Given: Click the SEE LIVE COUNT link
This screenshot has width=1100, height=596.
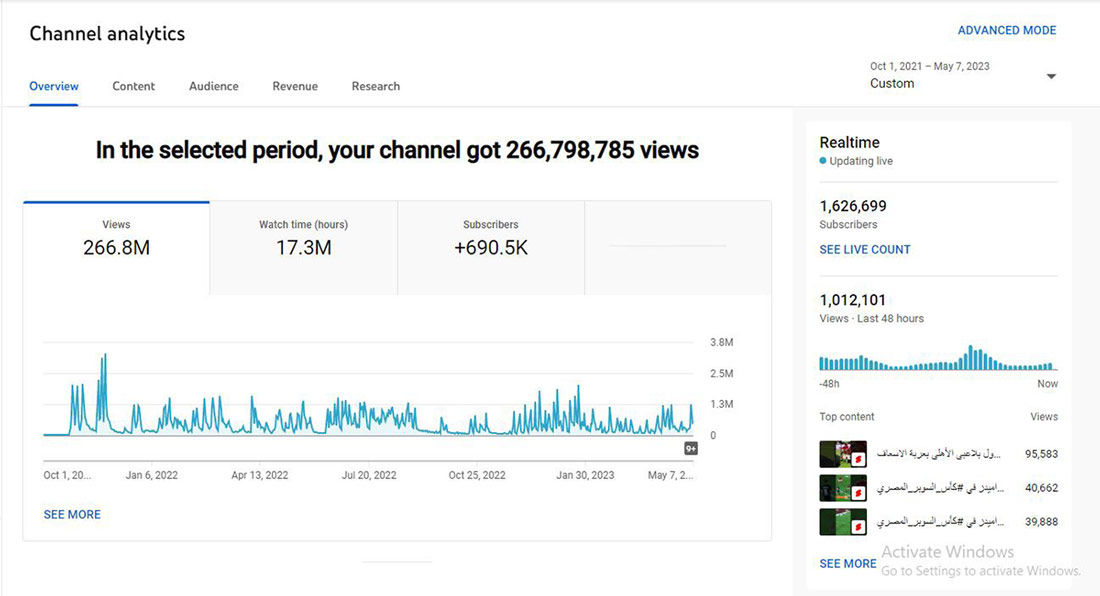Looking at the screenshot, I should coord(864,249).
